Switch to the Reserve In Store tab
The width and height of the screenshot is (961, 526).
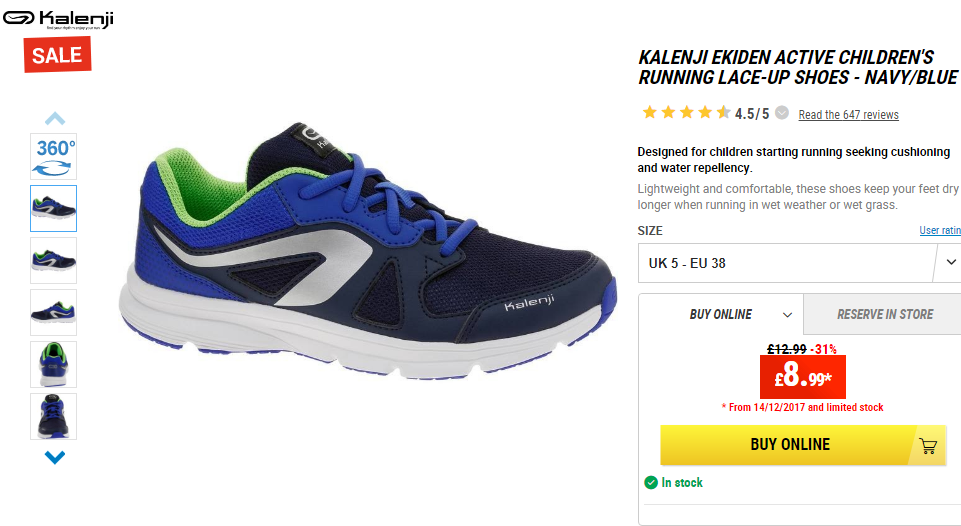coord(883,314)
